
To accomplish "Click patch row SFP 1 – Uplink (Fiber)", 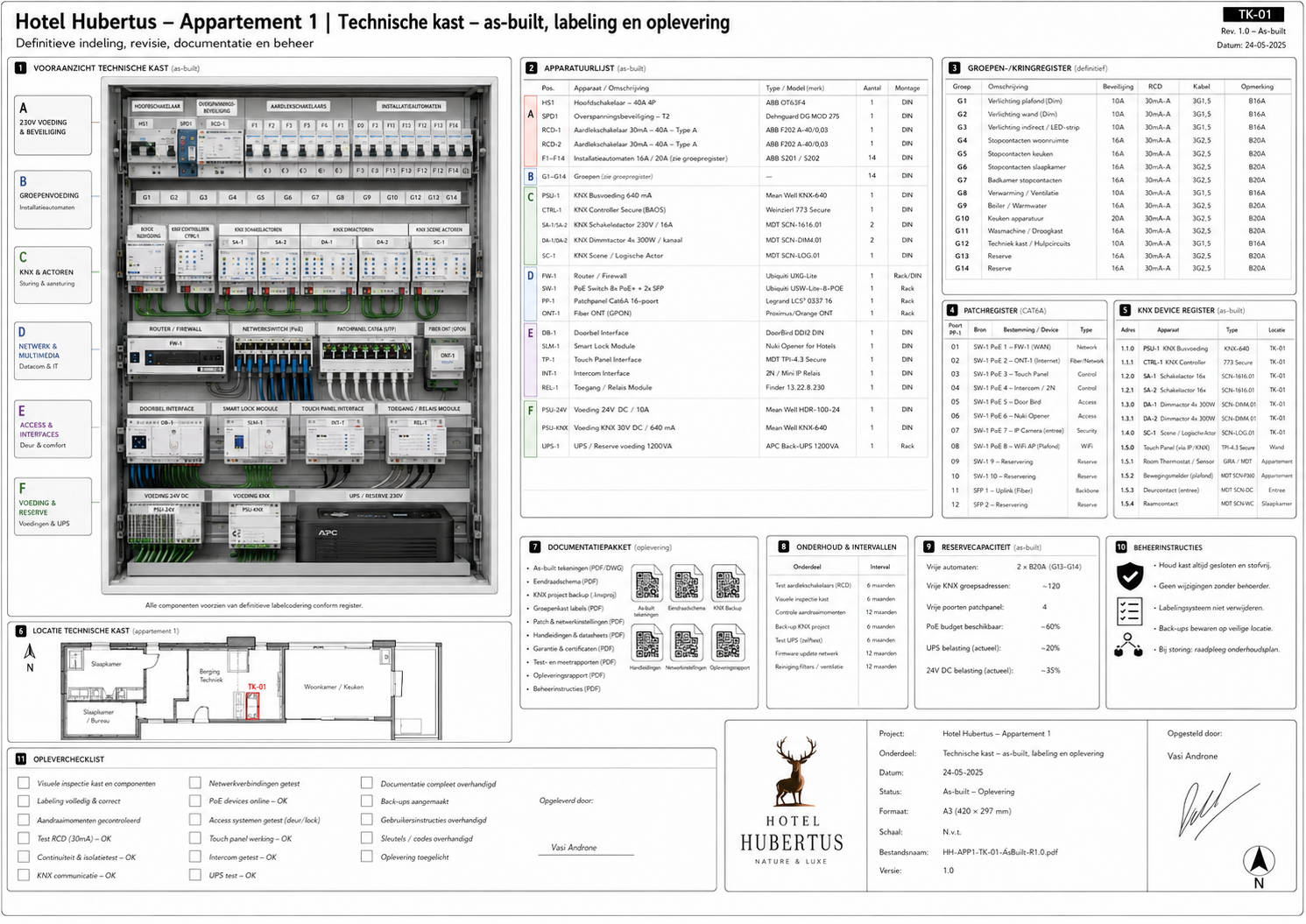I will (x=1027, y=490).
